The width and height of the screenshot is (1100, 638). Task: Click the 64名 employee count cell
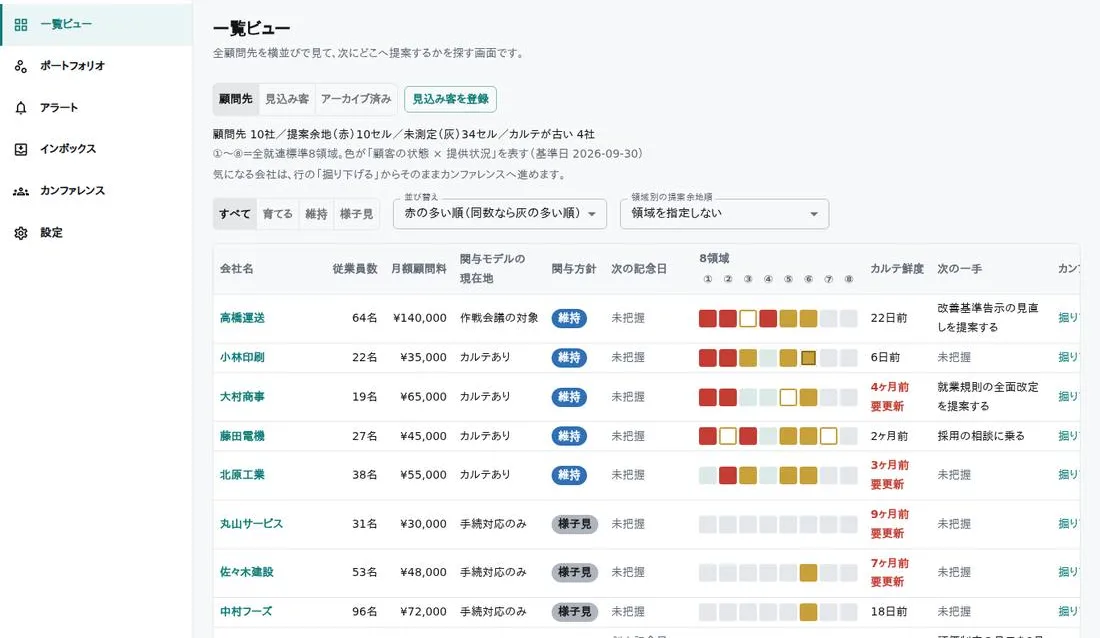click(x=365, y=318)
